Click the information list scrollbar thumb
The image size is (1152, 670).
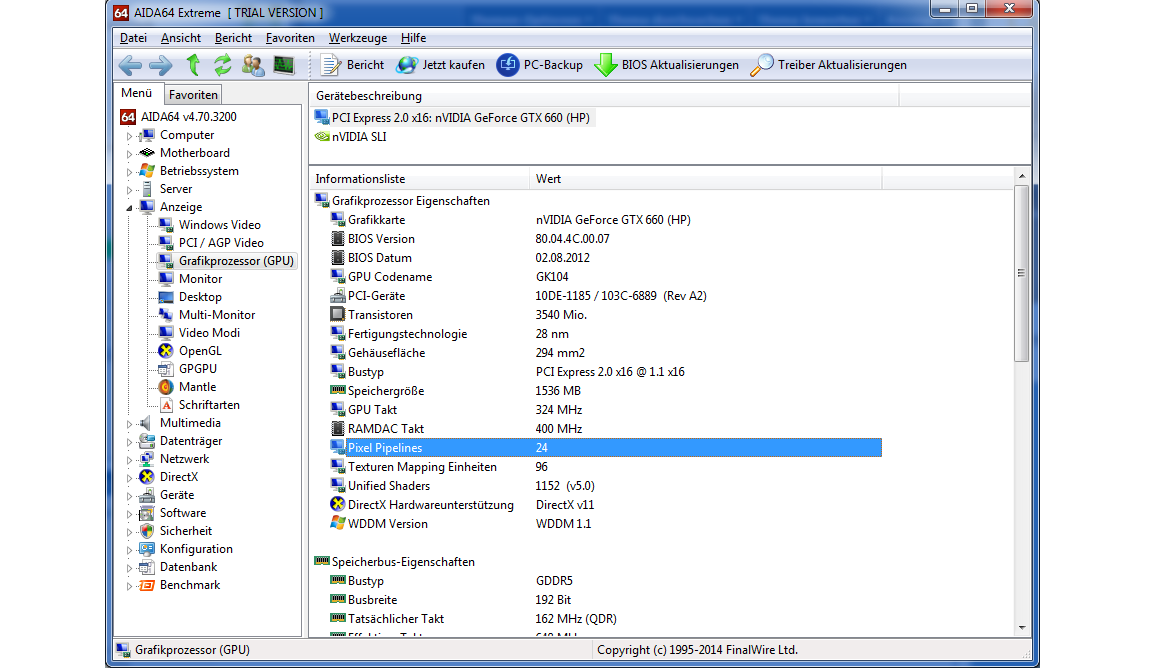(1021, 273)
